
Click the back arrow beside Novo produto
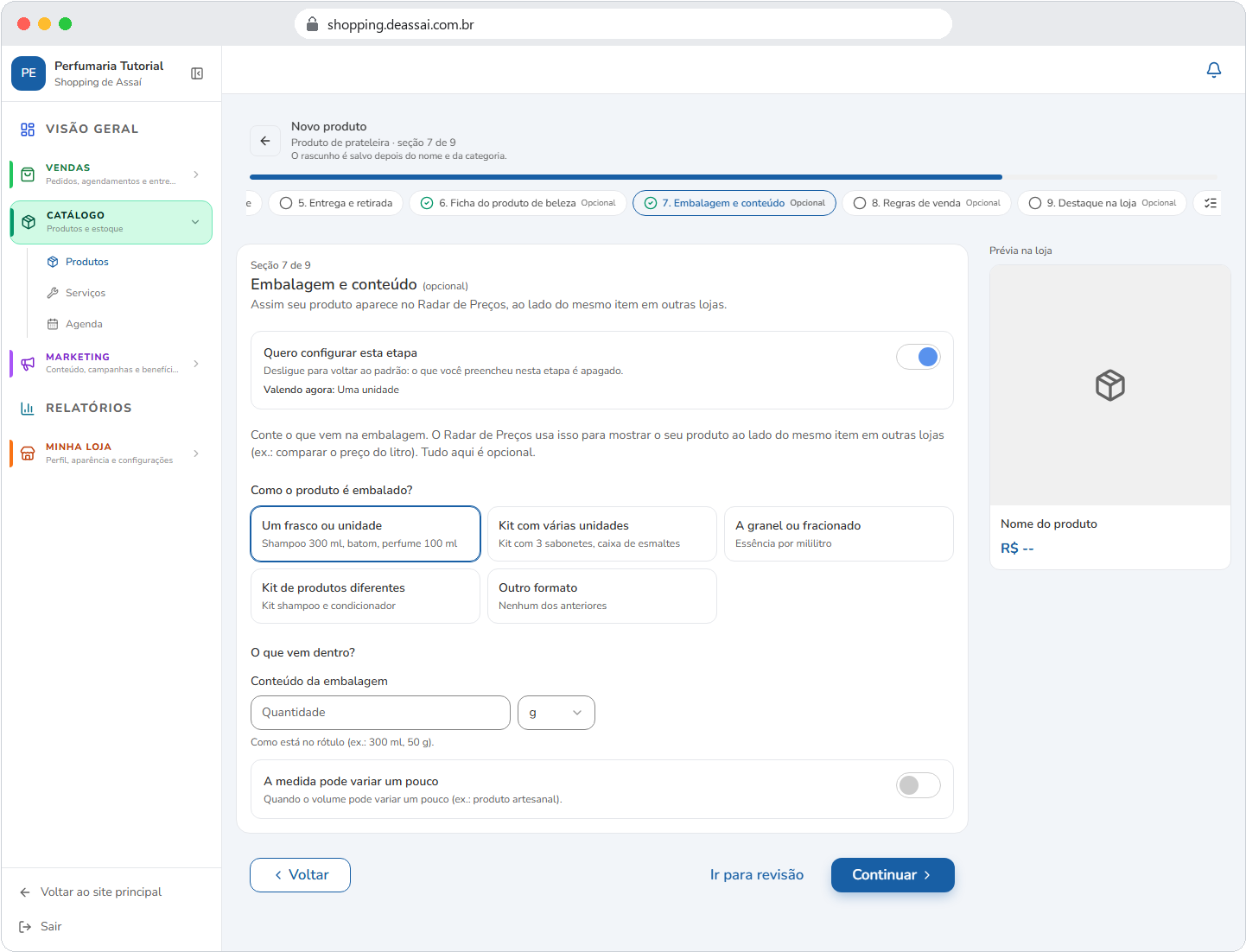point(265,141)
